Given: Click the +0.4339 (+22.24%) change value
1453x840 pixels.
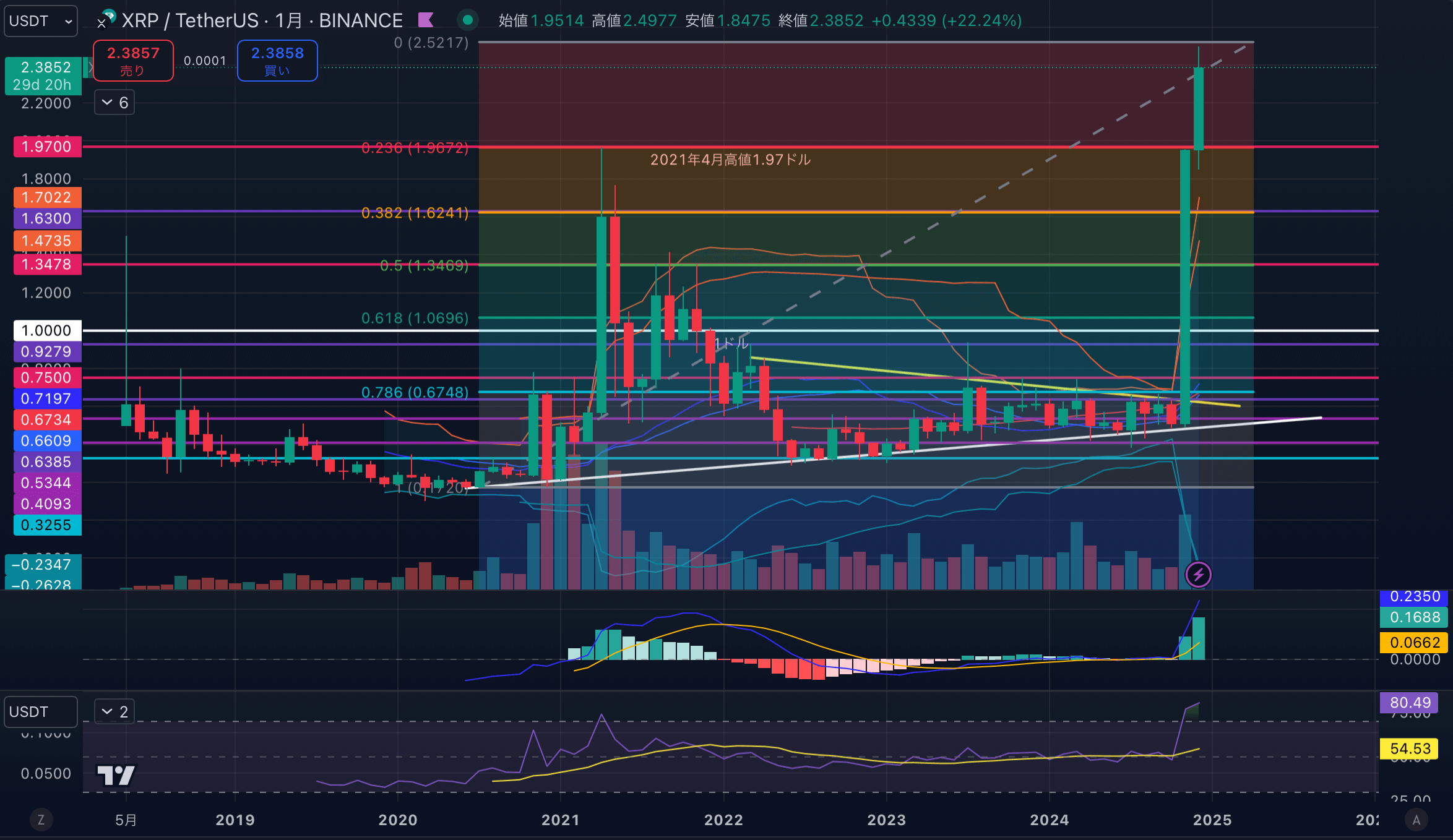Looking at the screenshot, I should pos(946,20).
